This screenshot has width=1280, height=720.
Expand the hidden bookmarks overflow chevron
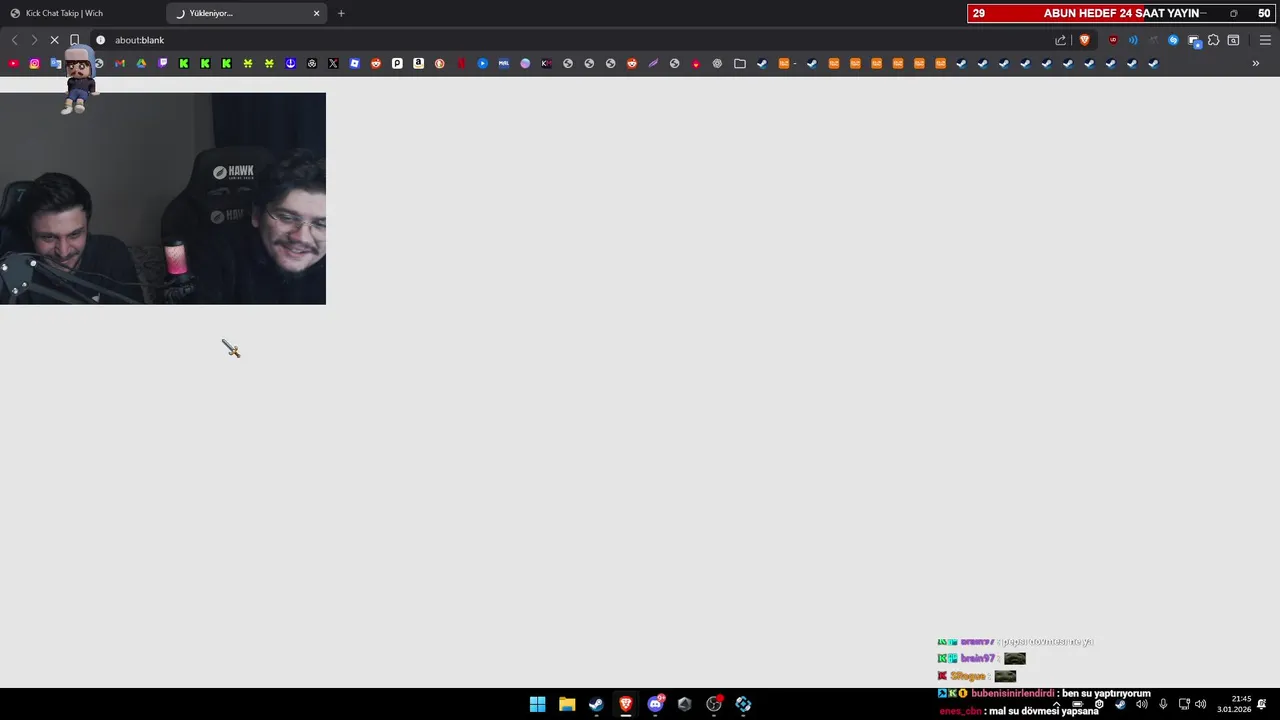(1256, 63)
